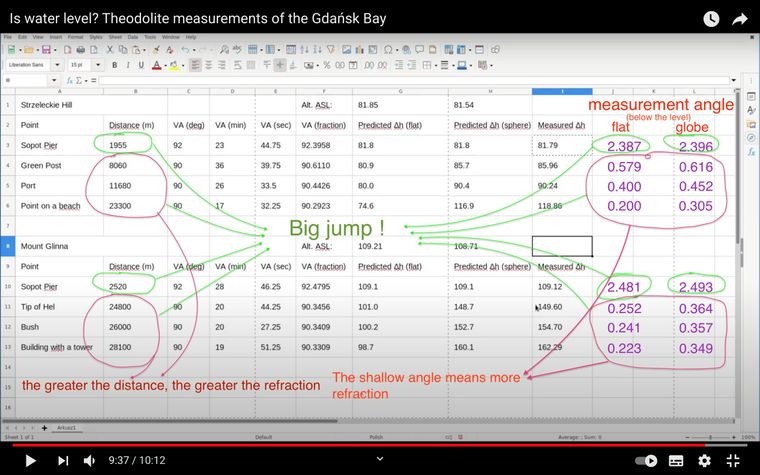Toggle Bold formatting in spreadsheet toolbar
760x475 pixels.
point(115,65)
